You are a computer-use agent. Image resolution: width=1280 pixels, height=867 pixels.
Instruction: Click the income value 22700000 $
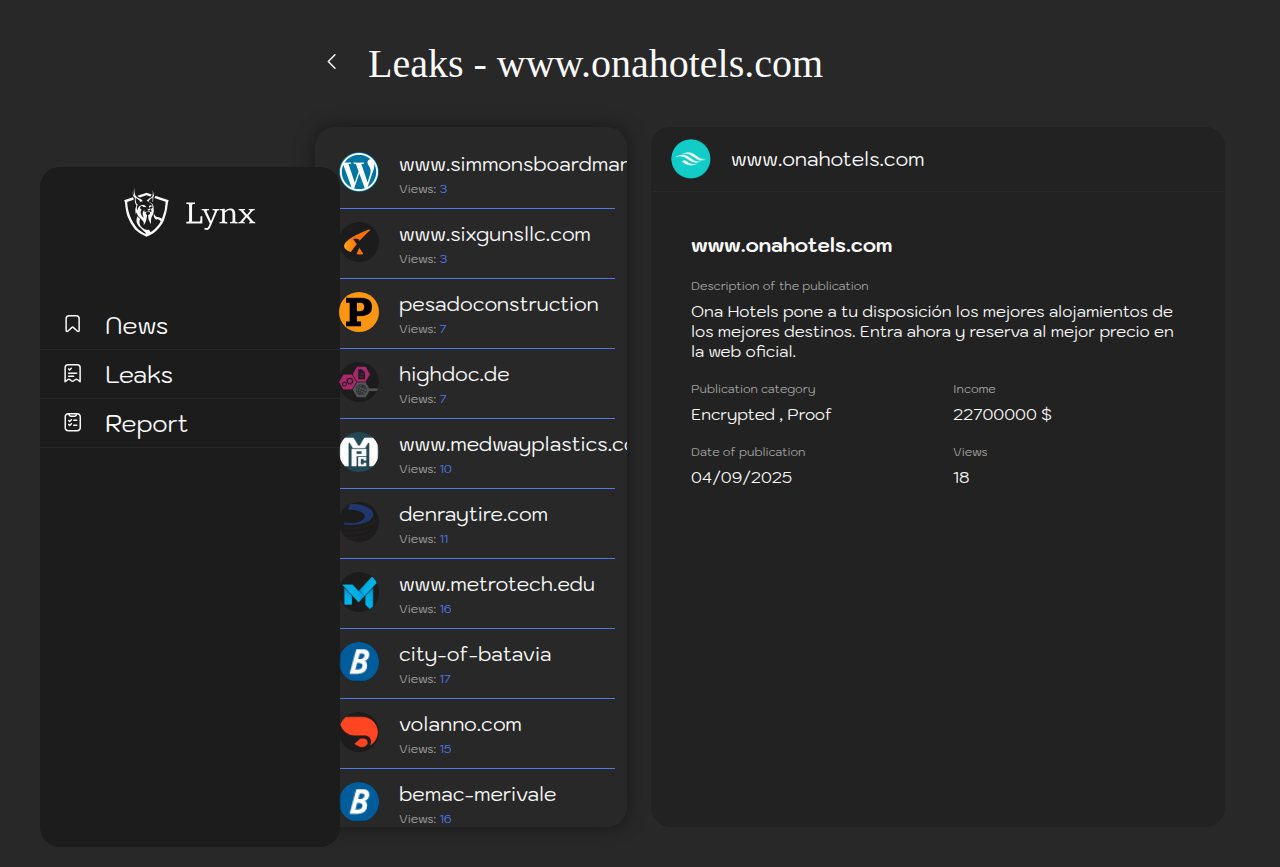point(1002,414)
